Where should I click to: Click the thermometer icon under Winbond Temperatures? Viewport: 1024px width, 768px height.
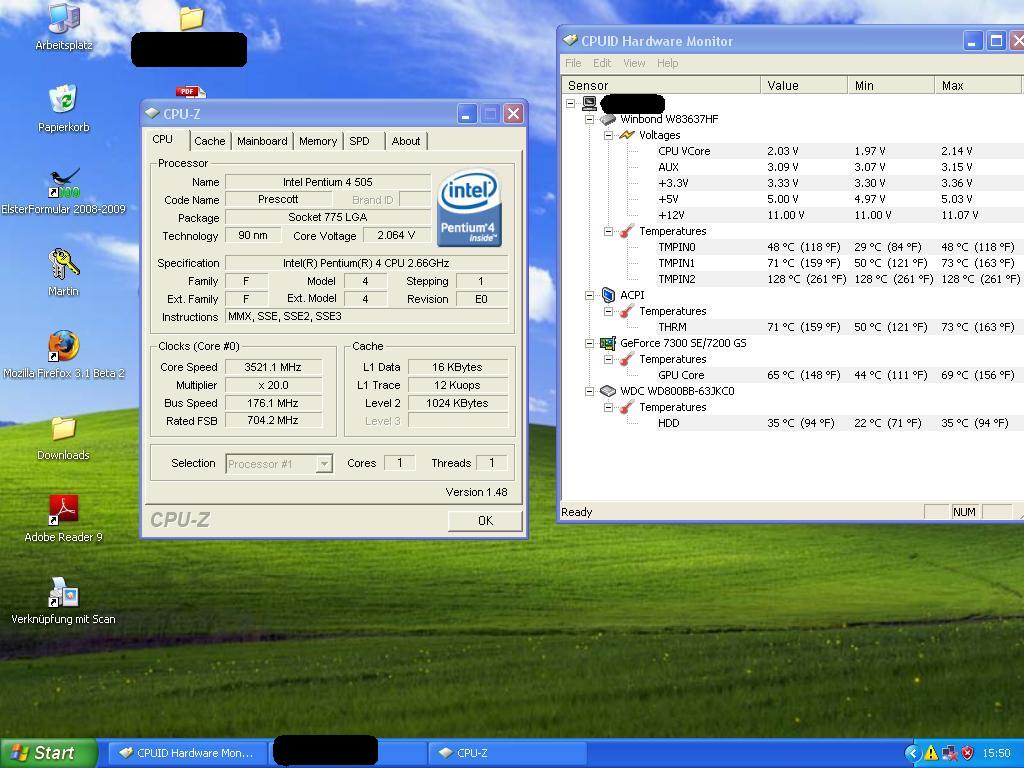pyautogui.click(x=627, y=231)
